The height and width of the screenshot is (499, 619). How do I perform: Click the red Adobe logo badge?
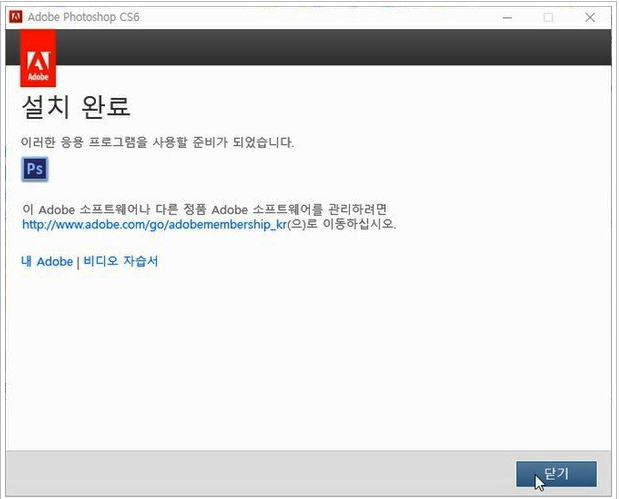point(38,58)
